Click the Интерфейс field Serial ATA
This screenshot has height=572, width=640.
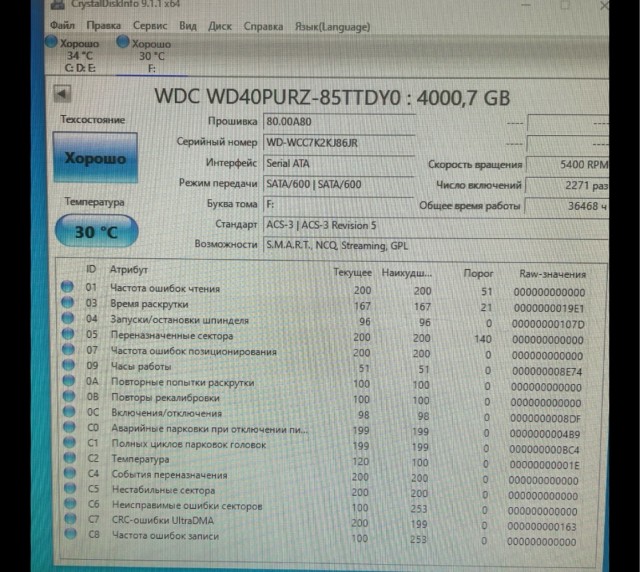(338, 163)
